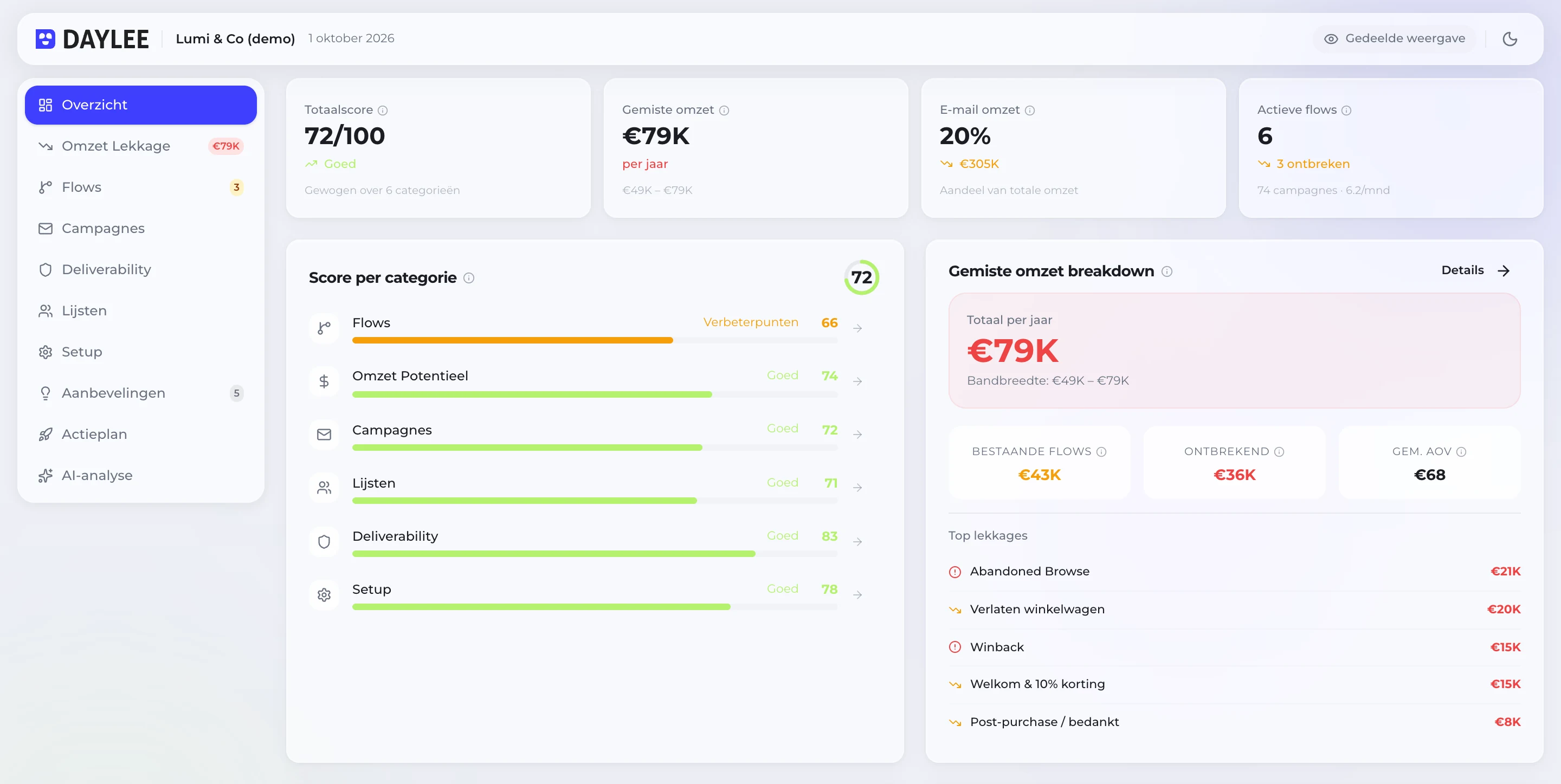
Task: Expand the Omzet Potentieel row arrow
Action: click(857, 381)
